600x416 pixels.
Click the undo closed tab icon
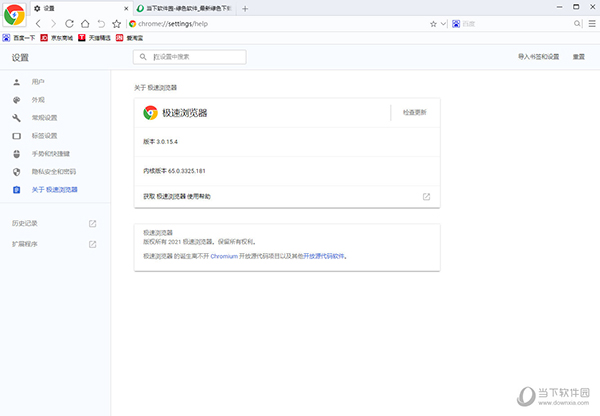tap(101, 24)
